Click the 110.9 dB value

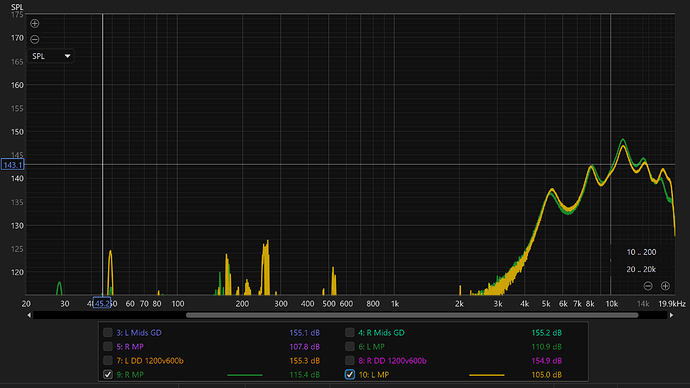point(547,347)
